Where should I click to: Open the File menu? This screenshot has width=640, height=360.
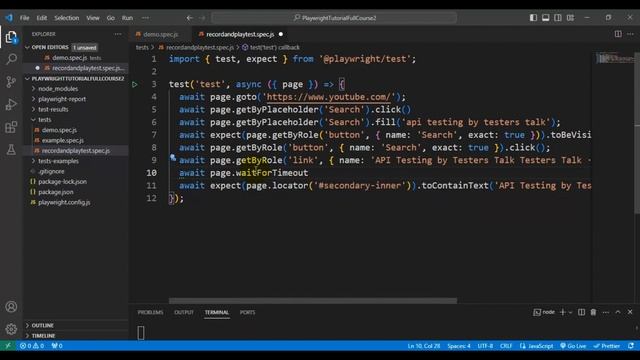(x=24, y=18)
